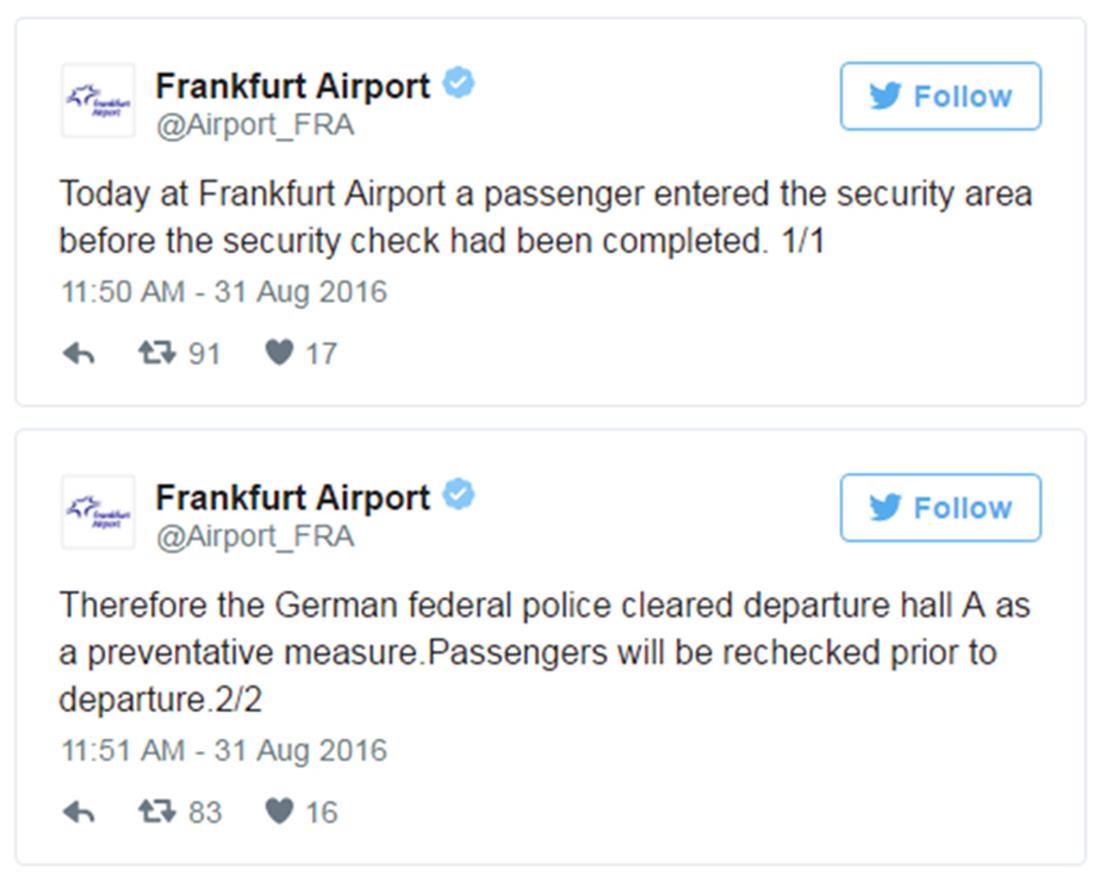The image size is (1100, 881).
Task: Open the @Airport_FRA handle in first tweet
Action: pyautogui.click(x=254, y=126)
